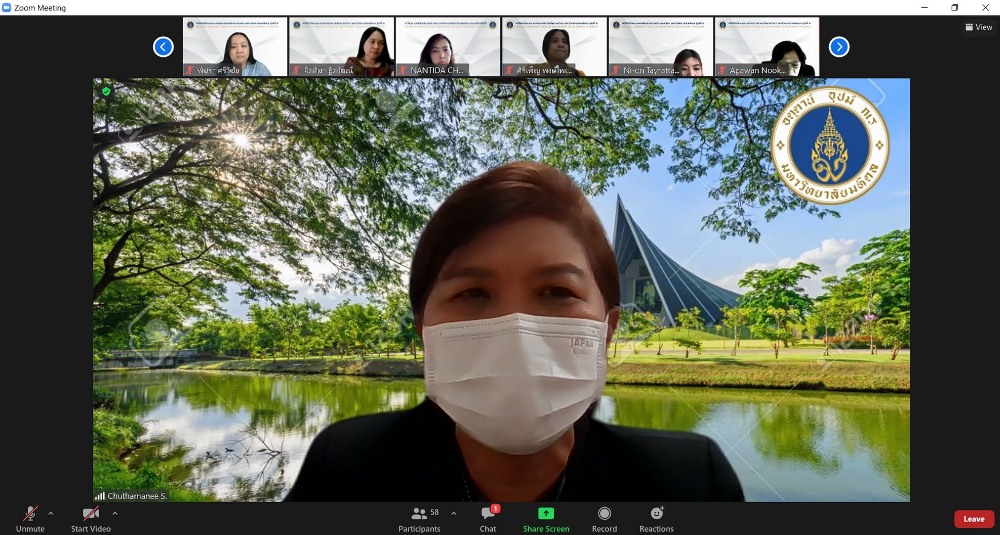This screenshot has height=535, width=1000.
Task: Start recording with Record icon
Action: click(604, 514)
